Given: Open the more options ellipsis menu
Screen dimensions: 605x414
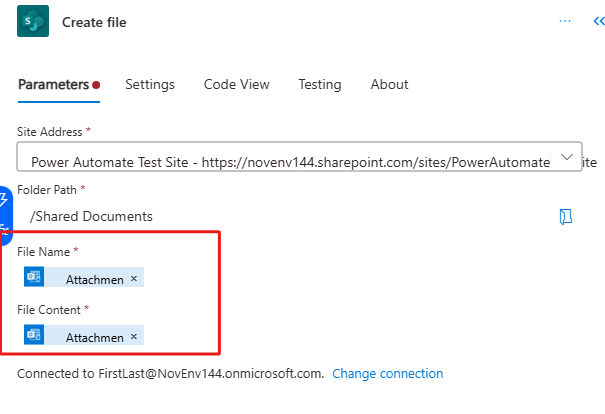Looking at the screenshot, I should 565,21.
